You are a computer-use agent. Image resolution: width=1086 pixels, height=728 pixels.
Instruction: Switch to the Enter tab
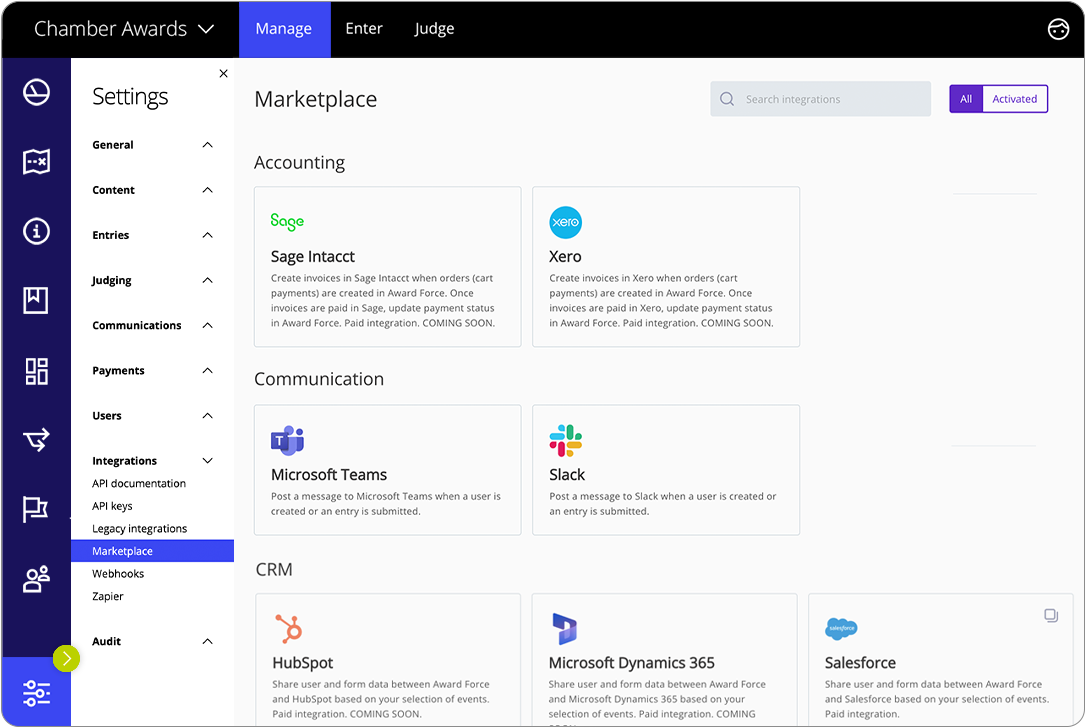364,29
